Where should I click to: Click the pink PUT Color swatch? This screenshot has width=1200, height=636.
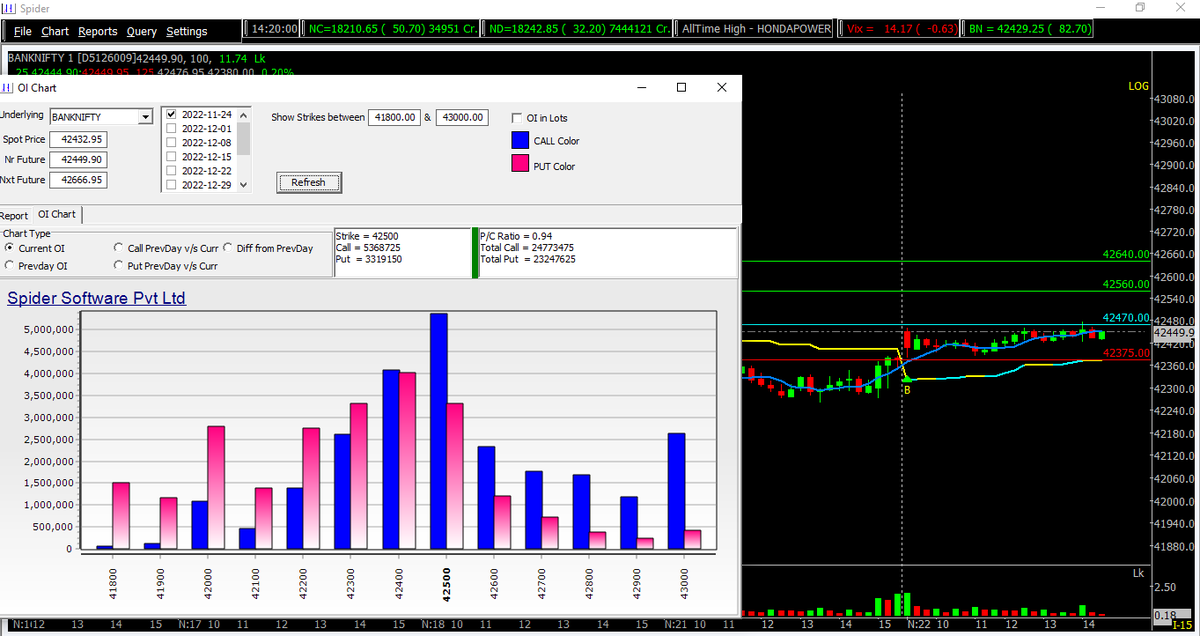tap(519, 165)
